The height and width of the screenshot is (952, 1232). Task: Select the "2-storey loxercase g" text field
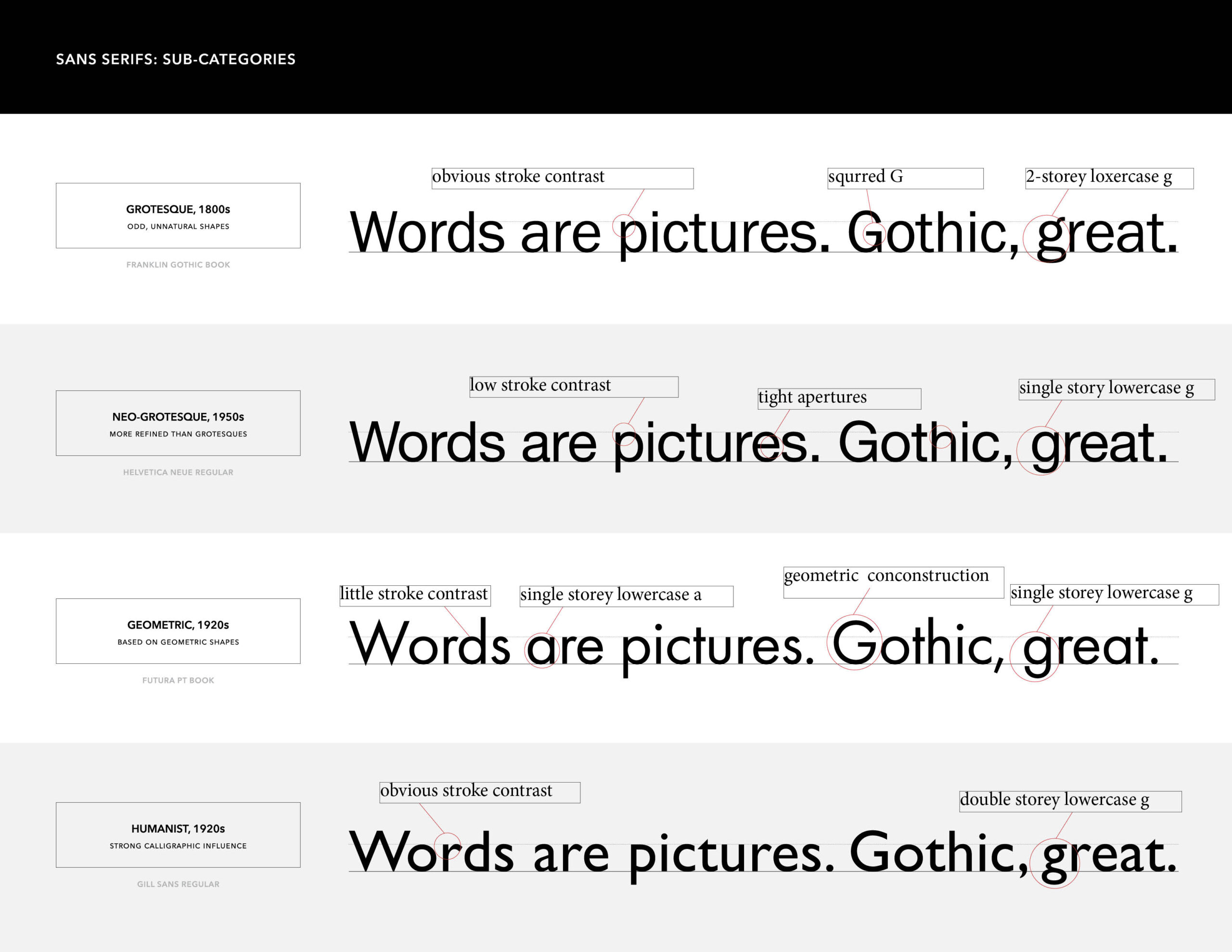1108,179
